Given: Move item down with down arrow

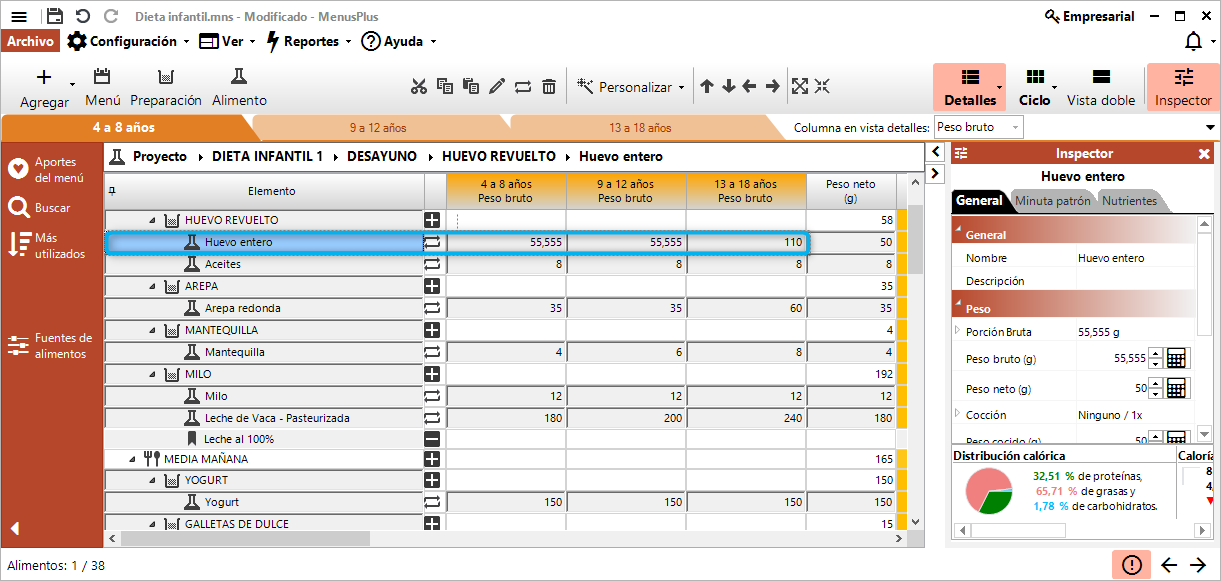Looking at the screenshot, I should click(729, 86).
